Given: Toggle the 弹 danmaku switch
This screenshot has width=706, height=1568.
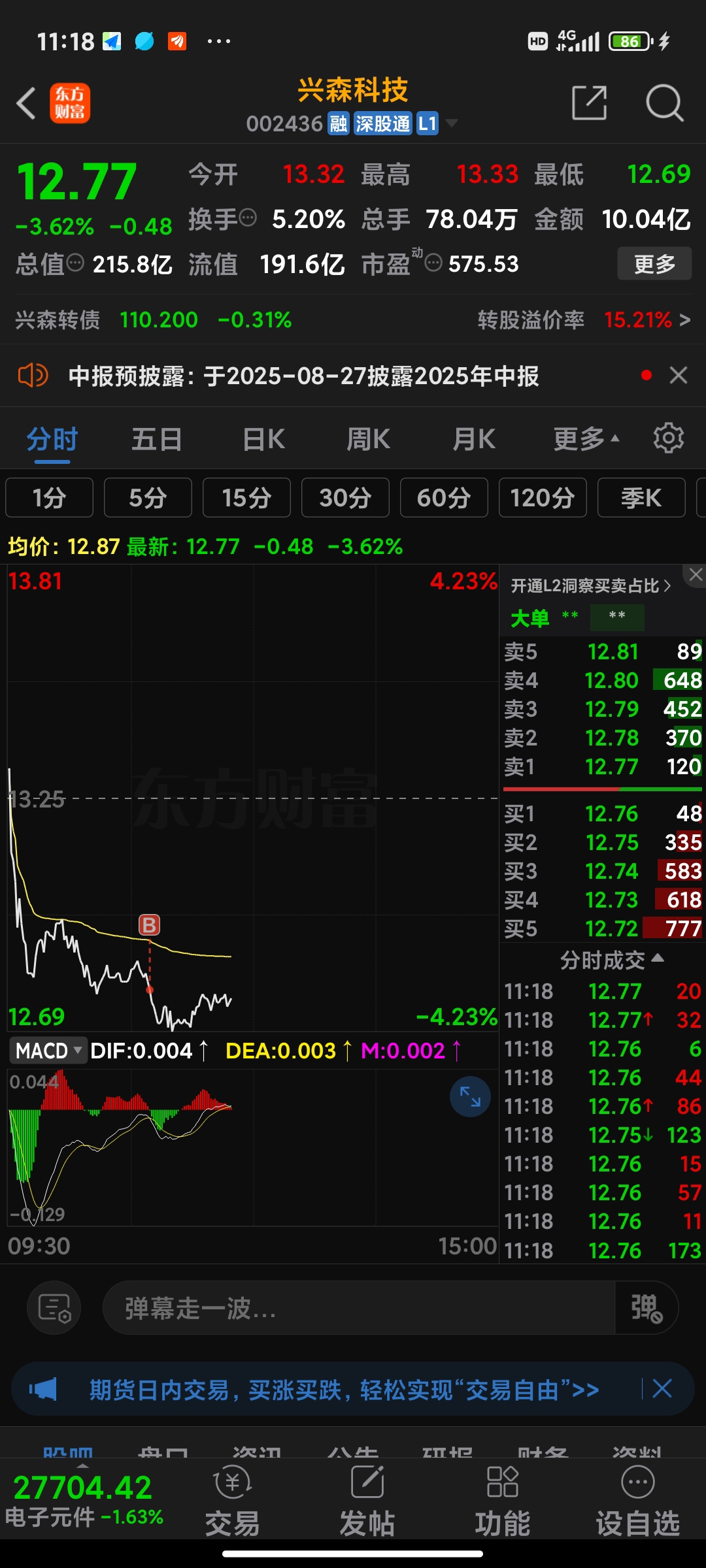Looking at the screenshot, I should [x=647, y=1308].
